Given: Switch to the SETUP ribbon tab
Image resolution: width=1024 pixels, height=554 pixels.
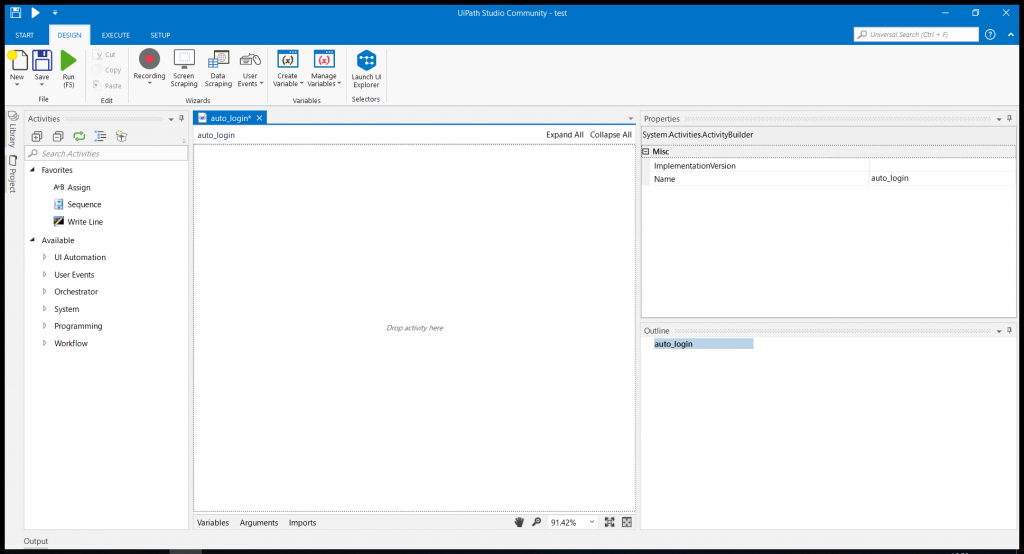Looking at the screenshot, I should point(160,35).
